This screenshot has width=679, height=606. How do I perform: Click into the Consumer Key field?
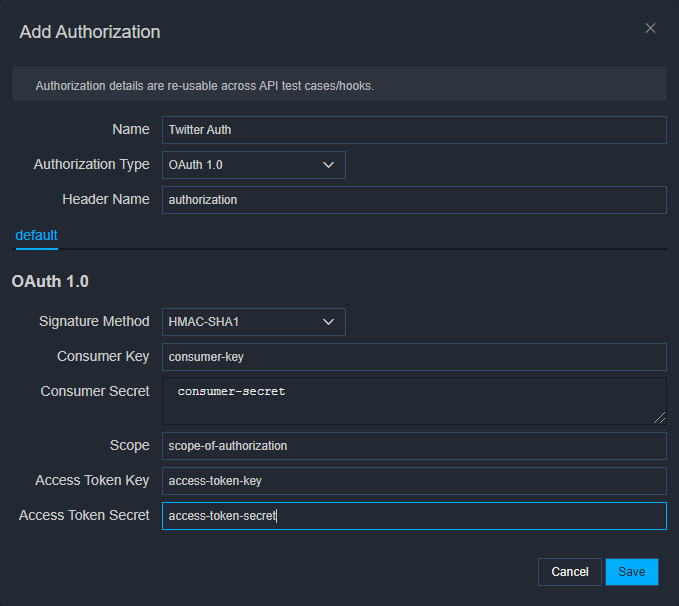click(414, 357)
